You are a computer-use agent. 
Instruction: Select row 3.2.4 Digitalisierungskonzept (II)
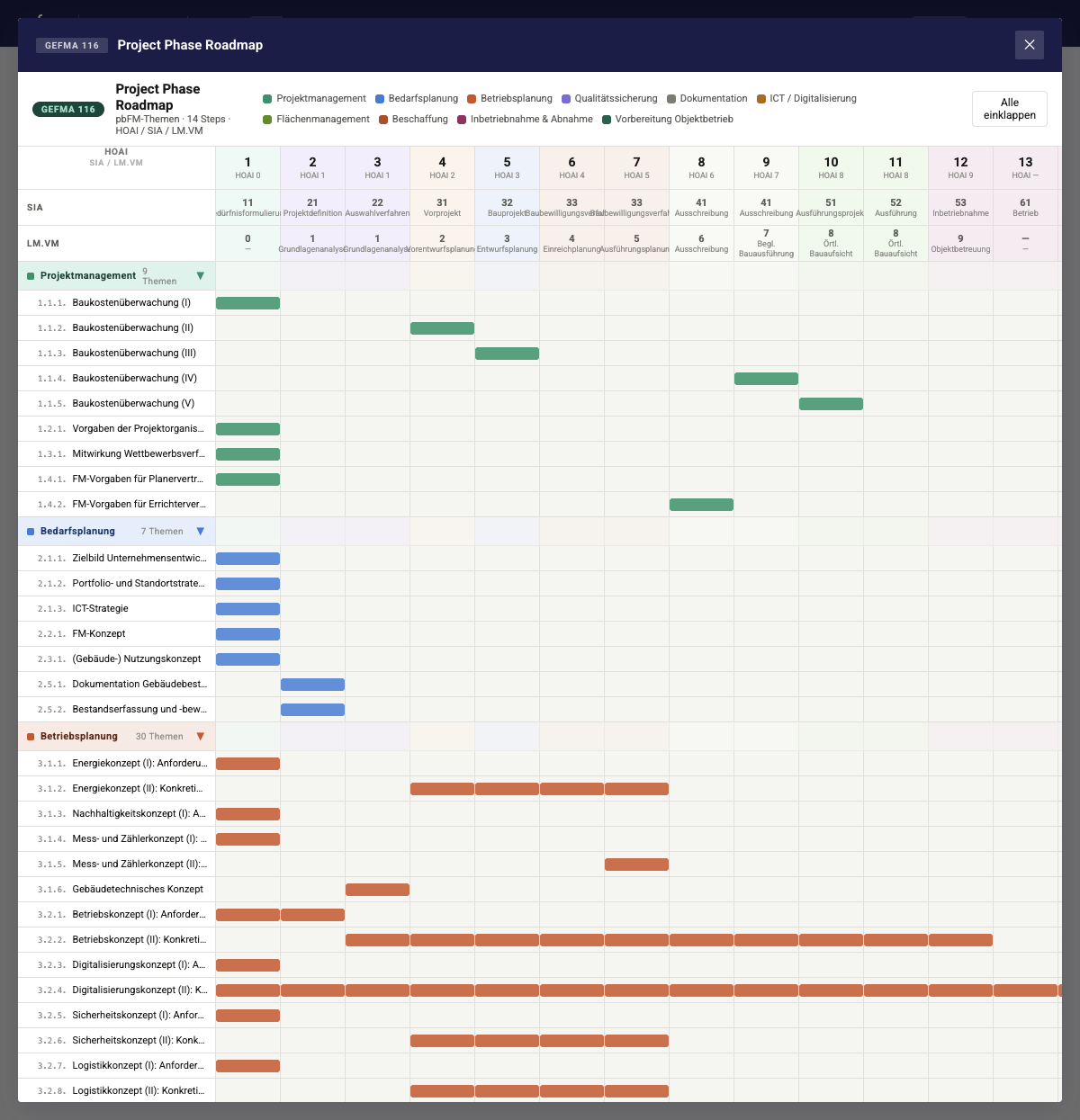(117, 990)
